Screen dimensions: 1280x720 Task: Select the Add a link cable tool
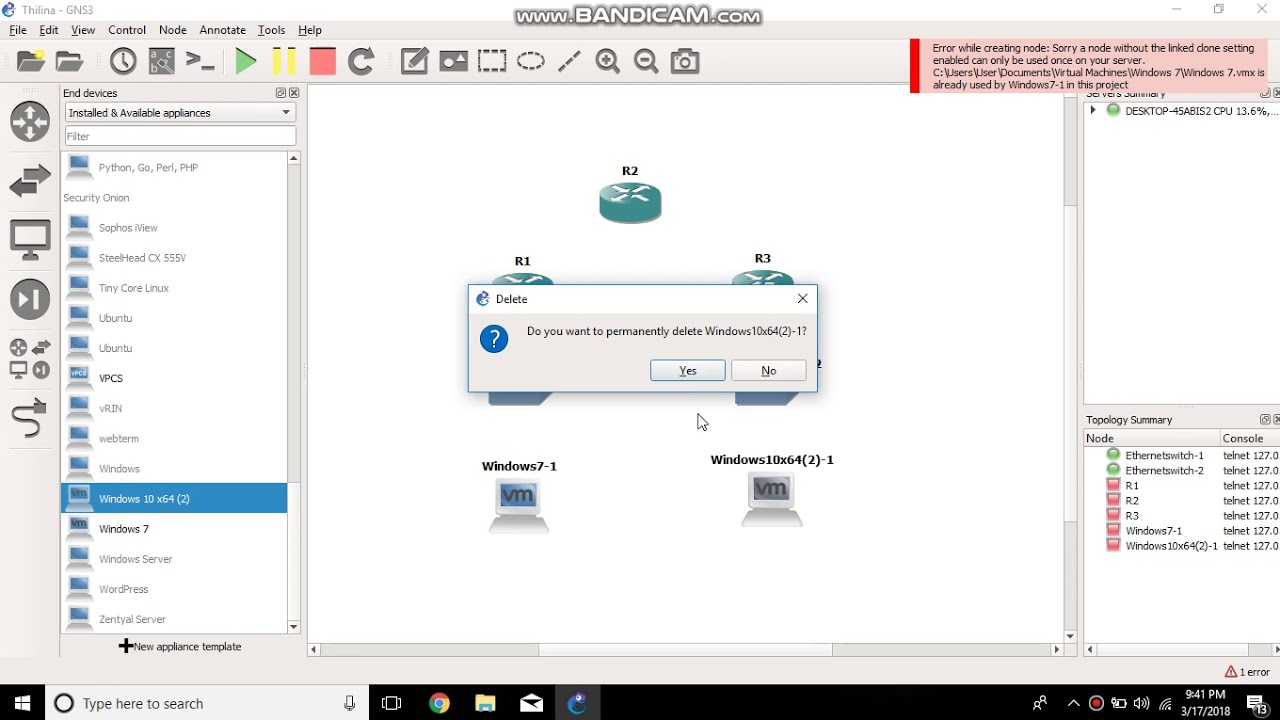[30, 417]
